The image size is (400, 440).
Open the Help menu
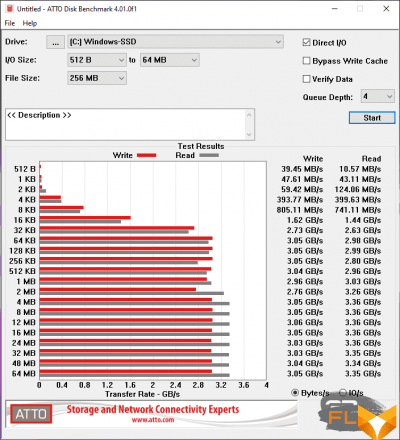[x=30, y=23]
